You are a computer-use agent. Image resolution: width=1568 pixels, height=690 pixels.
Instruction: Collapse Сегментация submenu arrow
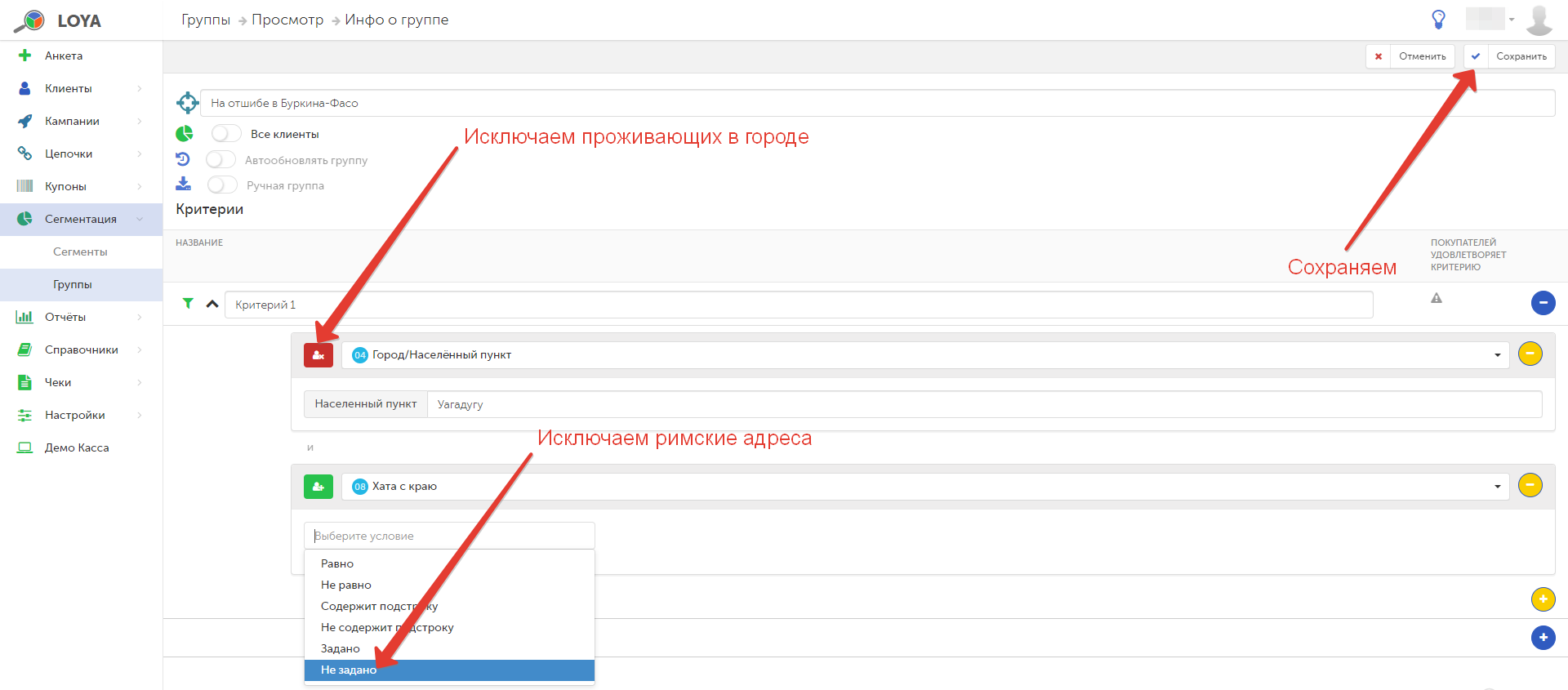click(x=140, y=219)
